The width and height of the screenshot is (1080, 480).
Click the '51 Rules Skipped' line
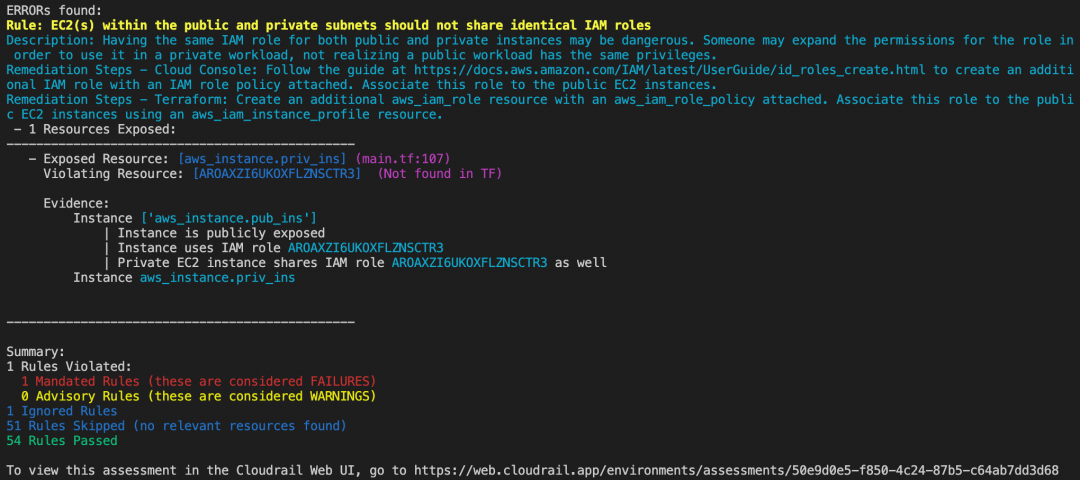point(176,426)
